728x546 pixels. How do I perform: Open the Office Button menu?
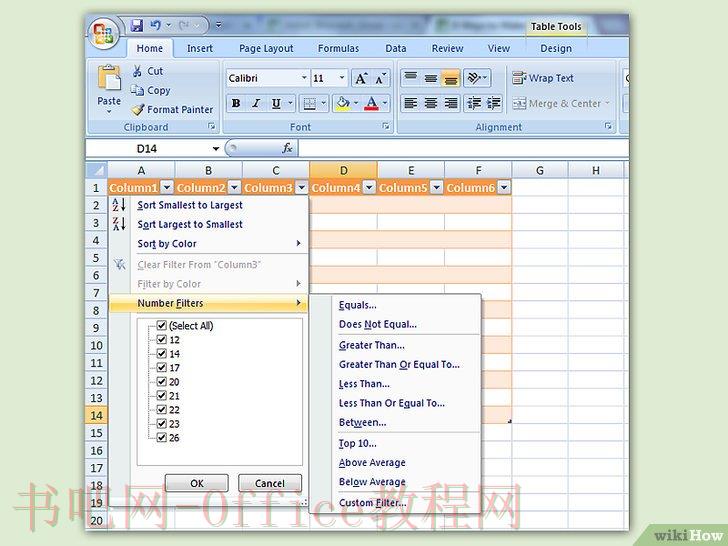tap(103, 33)
